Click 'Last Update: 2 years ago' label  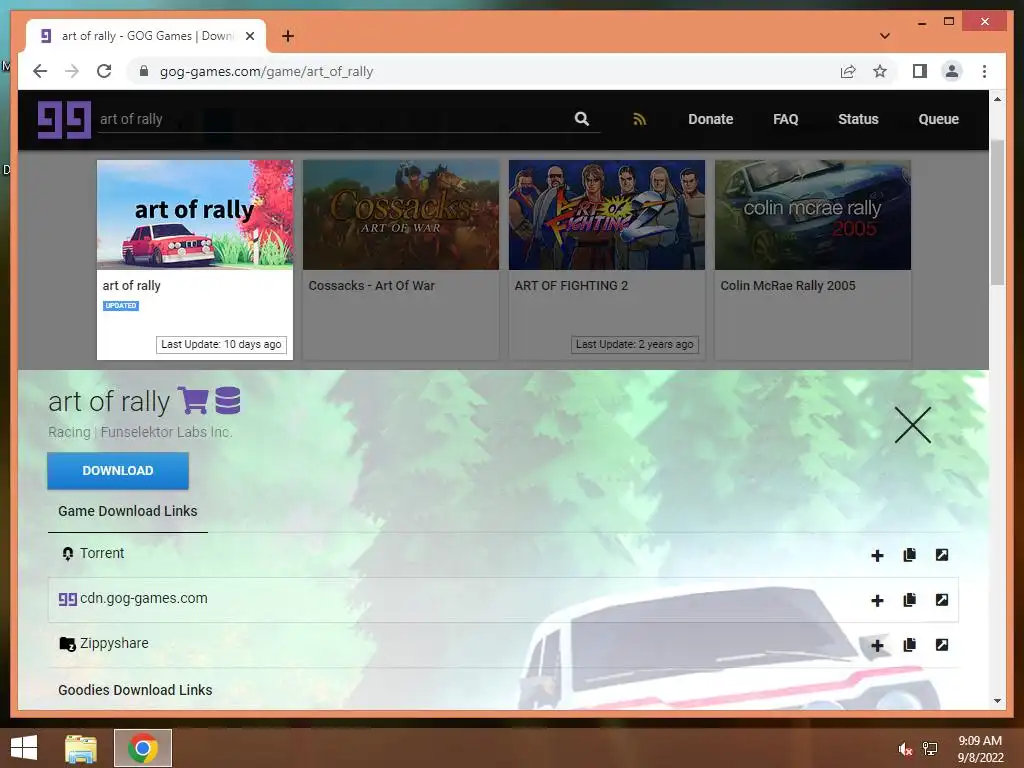pos(634,344)
